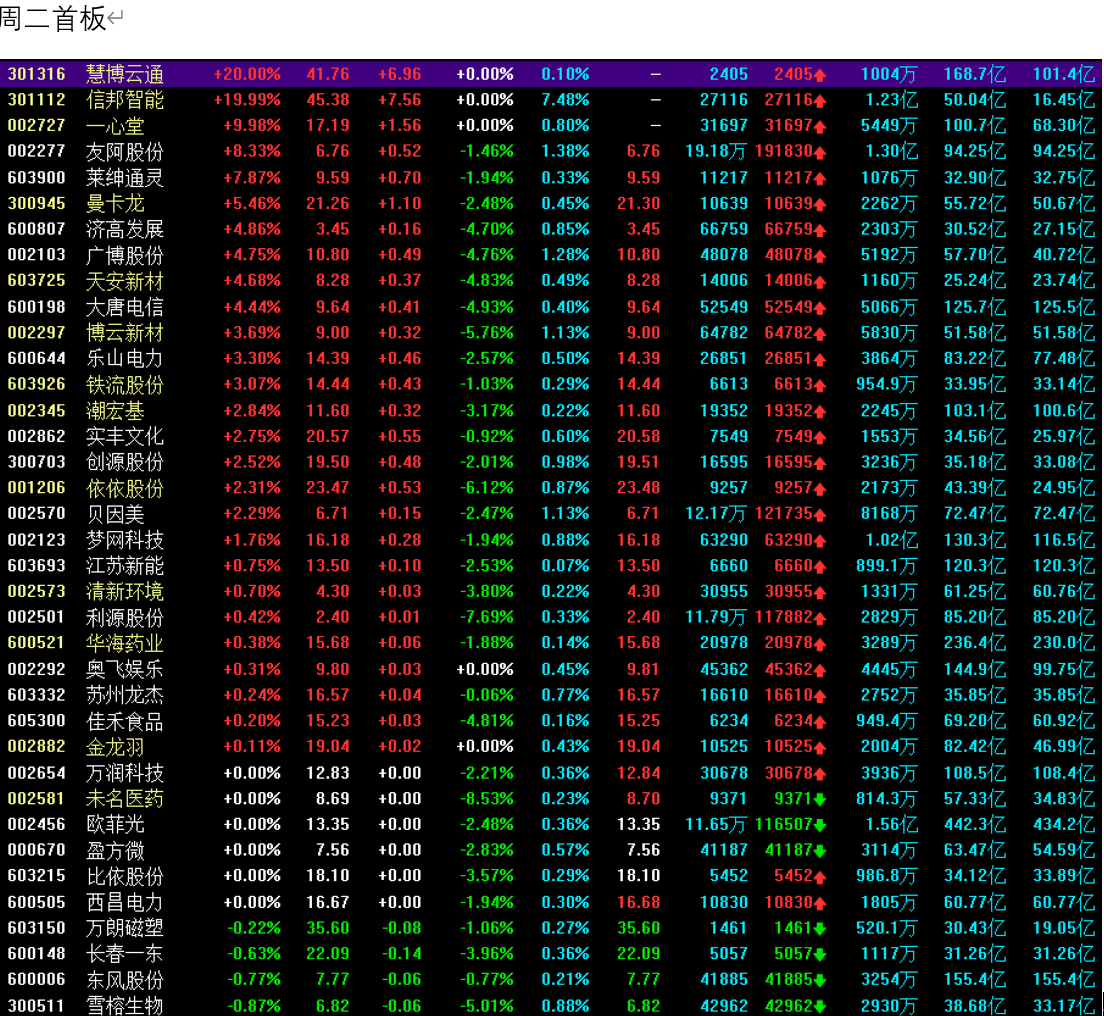The width and height of the screenshot is (1104, 1016).
Task: Select 贝因美 stock name
Action: click(x=115, y=514)
